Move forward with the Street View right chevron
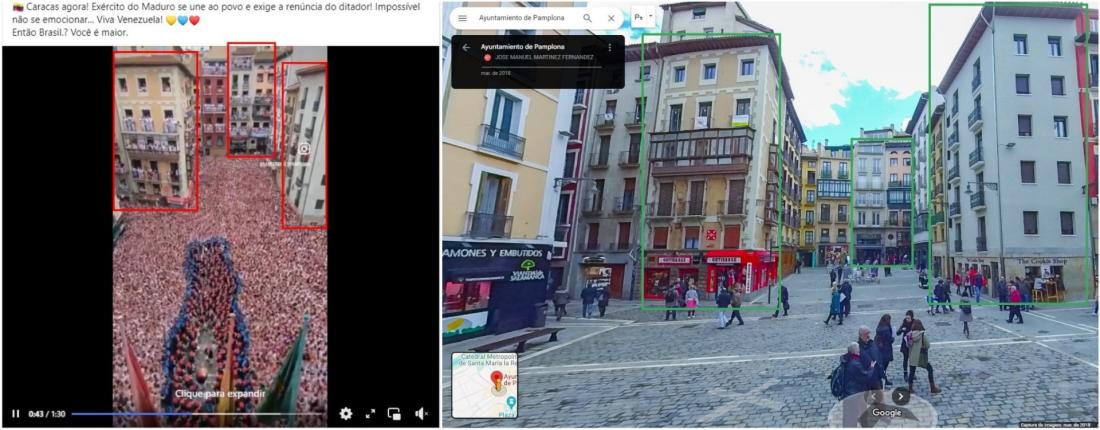This screenshot has width=1100, height=430. tap(901, 396)
